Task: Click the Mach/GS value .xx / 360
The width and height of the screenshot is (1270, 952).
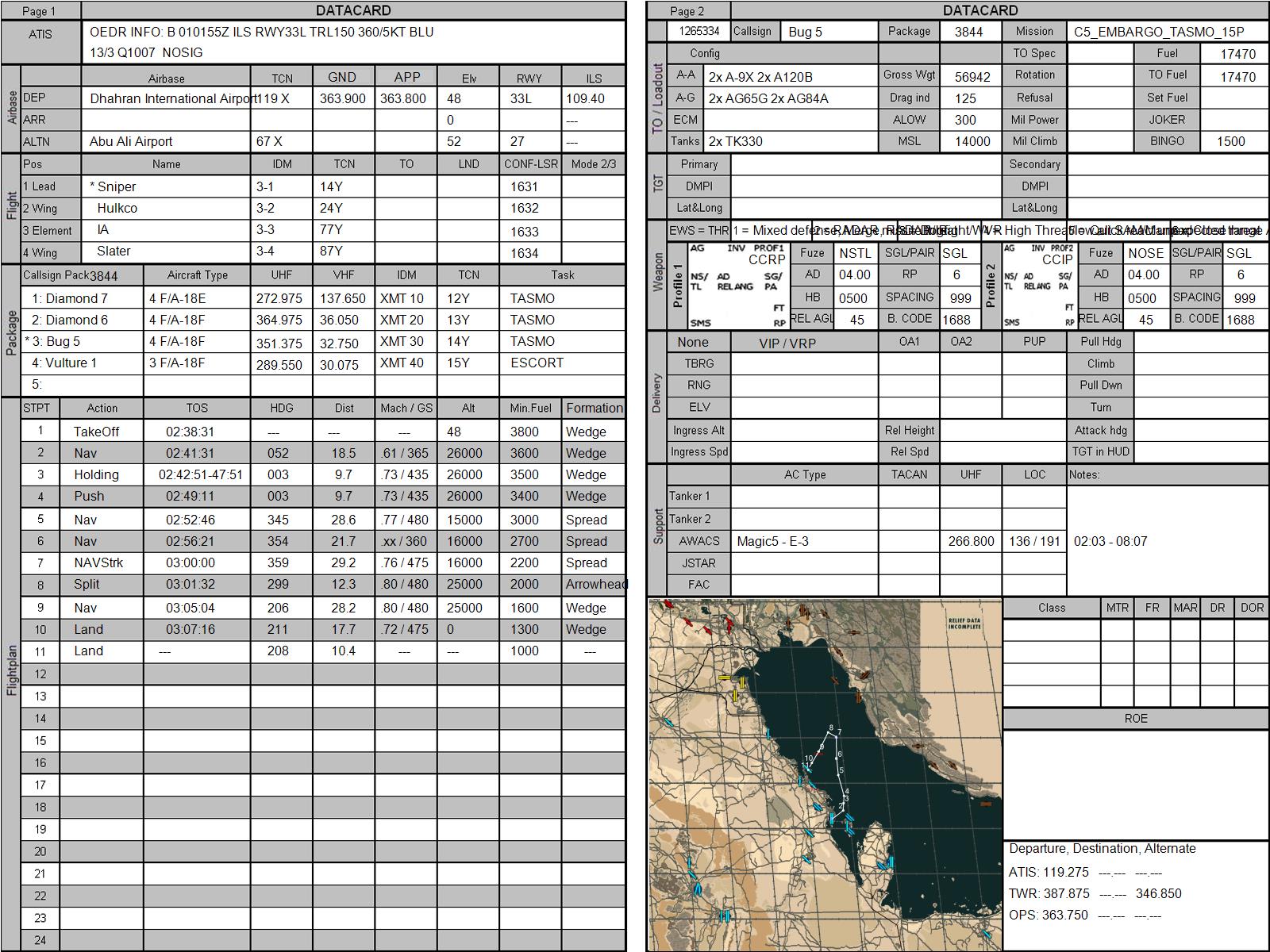Action: coord(405,541)
